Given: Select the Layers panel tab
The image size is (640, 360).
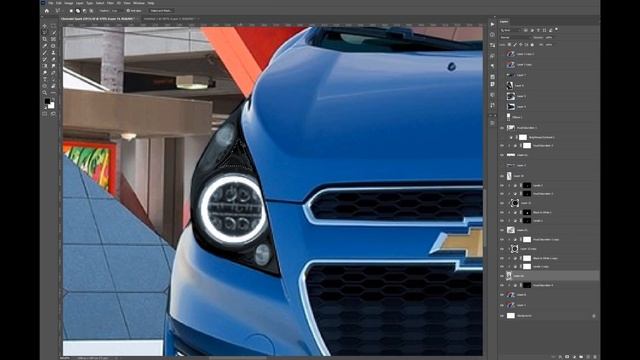Looking at the screenshot, I should point(504,22).
